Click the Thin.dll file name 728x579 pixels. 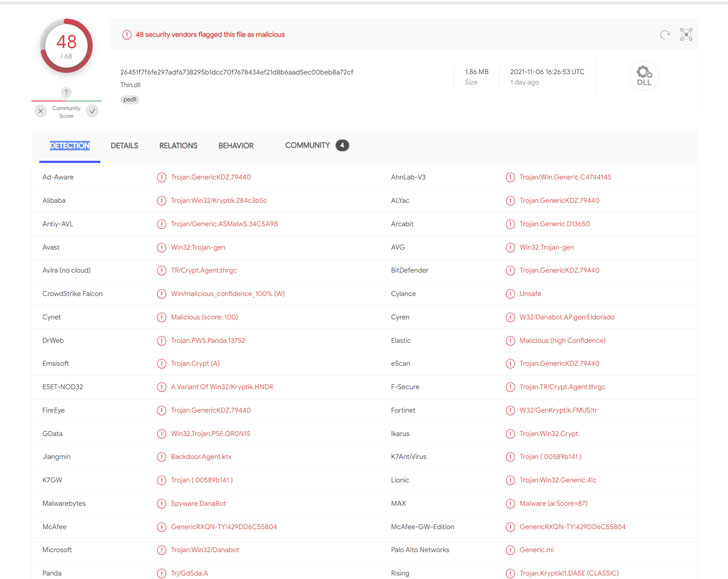tap(130, 85)
